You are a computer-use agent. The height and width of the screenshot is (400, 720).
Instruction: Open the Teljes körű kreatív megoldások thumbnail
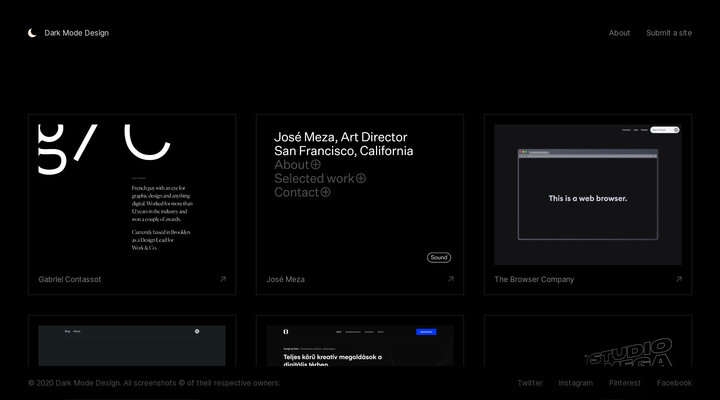tap(360, 346)
